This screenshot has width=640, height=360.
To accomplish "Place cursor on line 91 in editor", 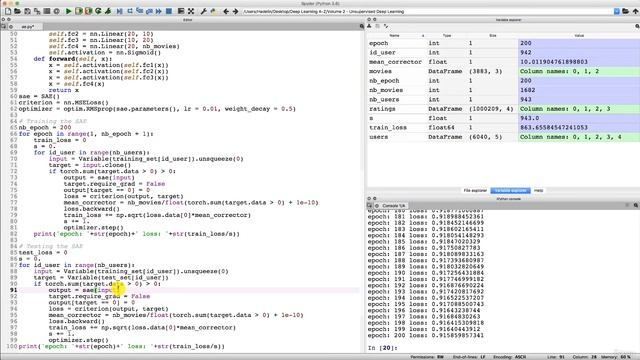I will pos(189,290).
